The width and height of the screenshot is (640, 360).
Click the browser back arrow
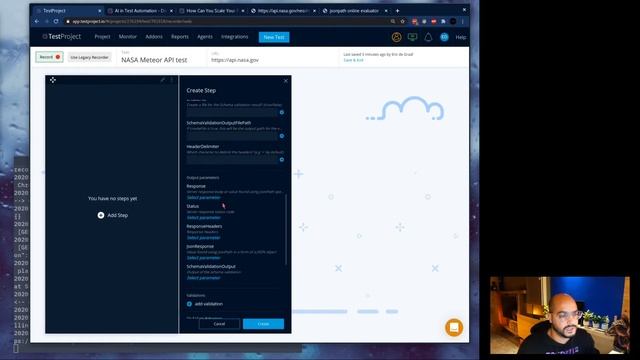(x=37, y=21)
